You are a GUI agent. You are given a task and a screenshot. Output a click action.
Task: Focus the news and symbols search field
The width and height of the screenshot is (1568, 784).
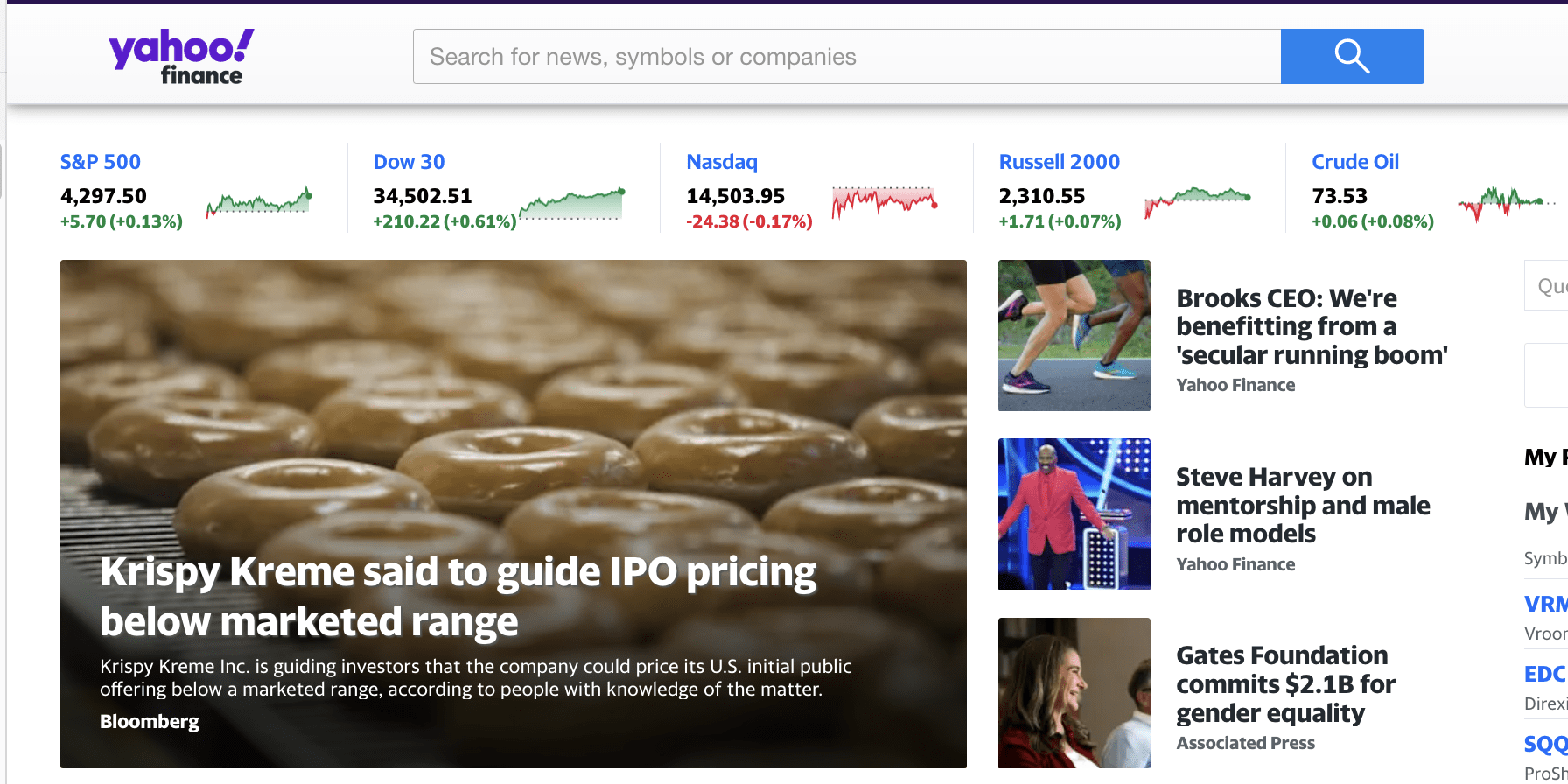(846, 57)
